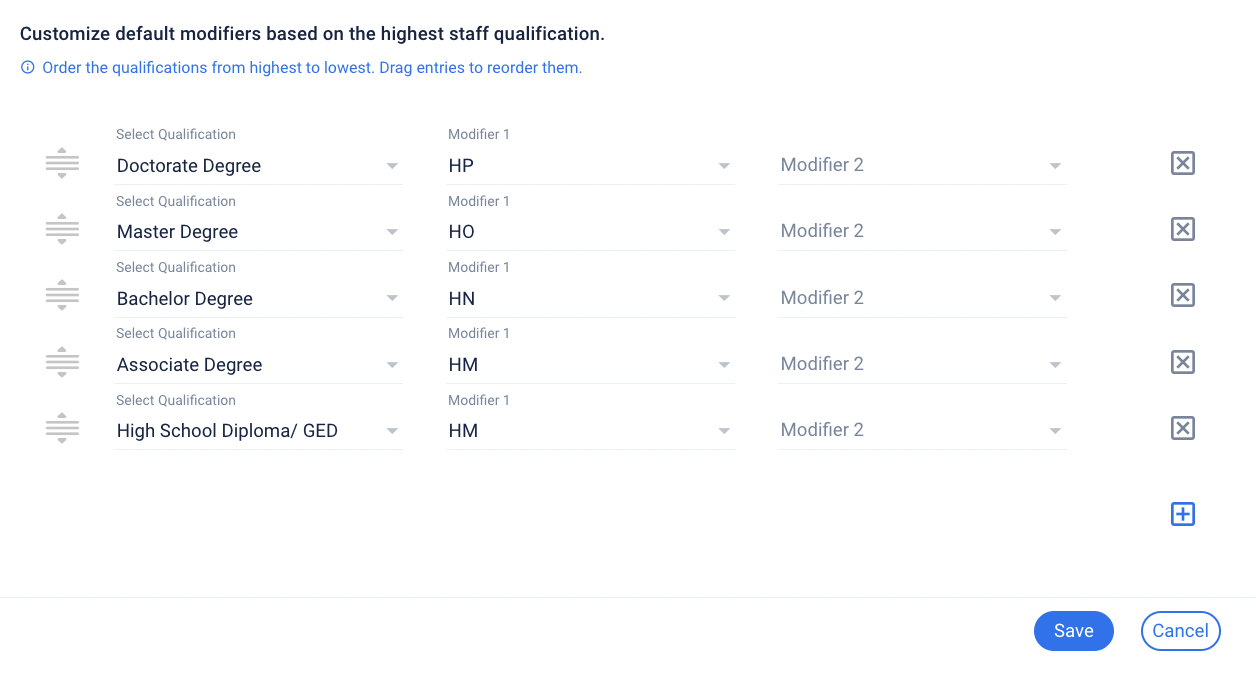Cancel the modifier customization
Image resolution: width=1256 pixels, height=684 pixels.
tap(1180, 631)
